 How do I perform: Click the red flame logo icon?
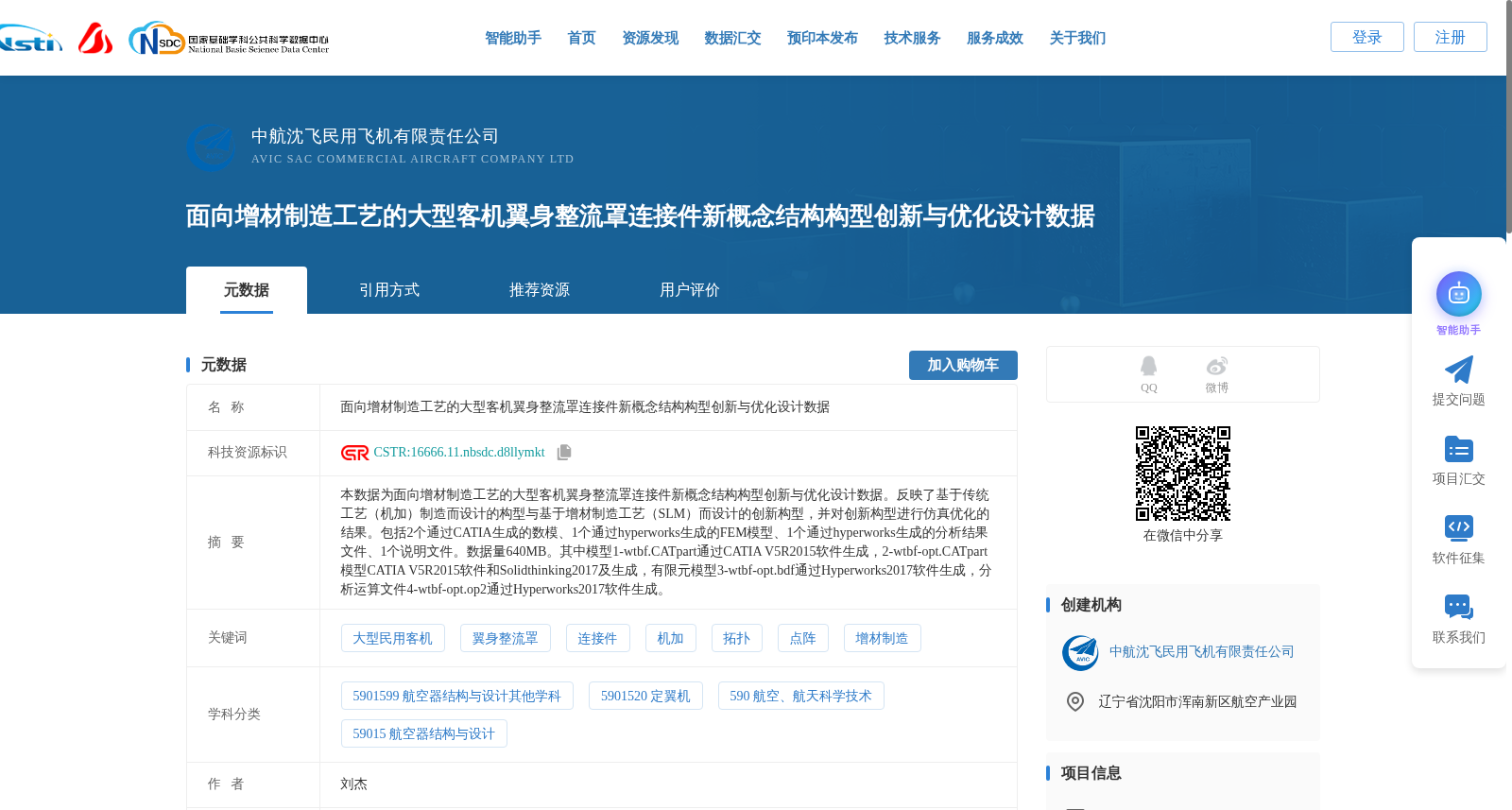coord(95,38)
